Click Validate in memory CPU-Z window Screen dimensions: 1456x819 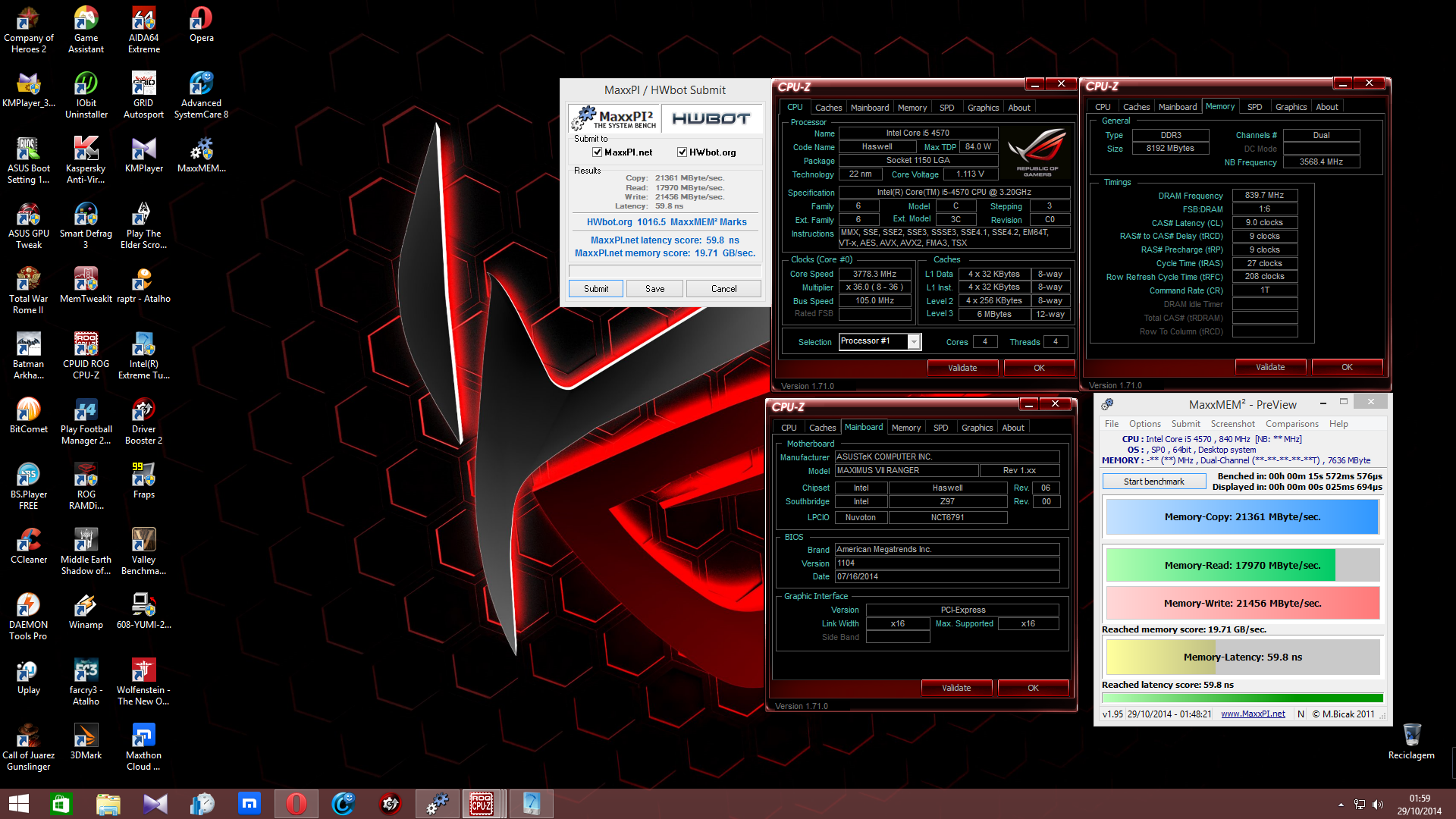pos(1269,367)
